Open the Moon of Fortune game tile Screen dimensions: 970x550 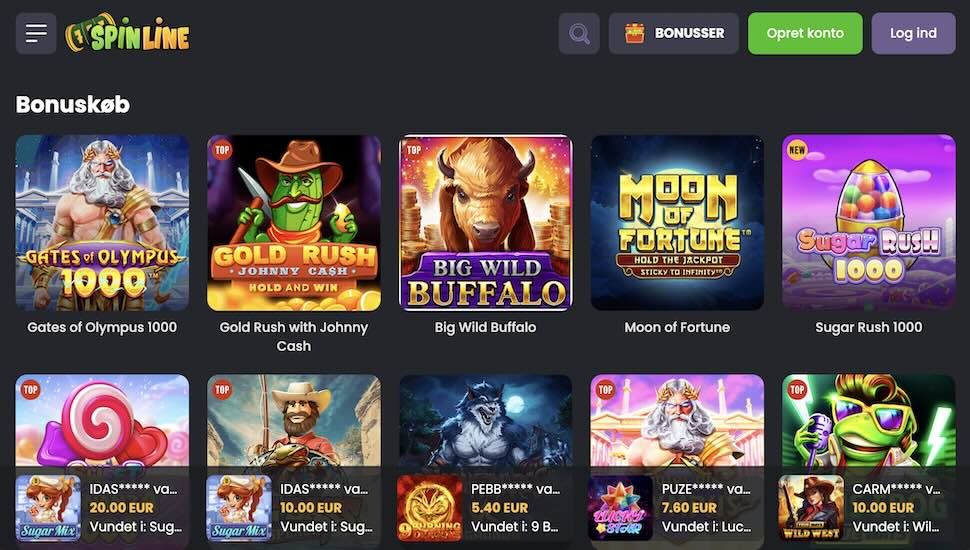tap(677, 222)
